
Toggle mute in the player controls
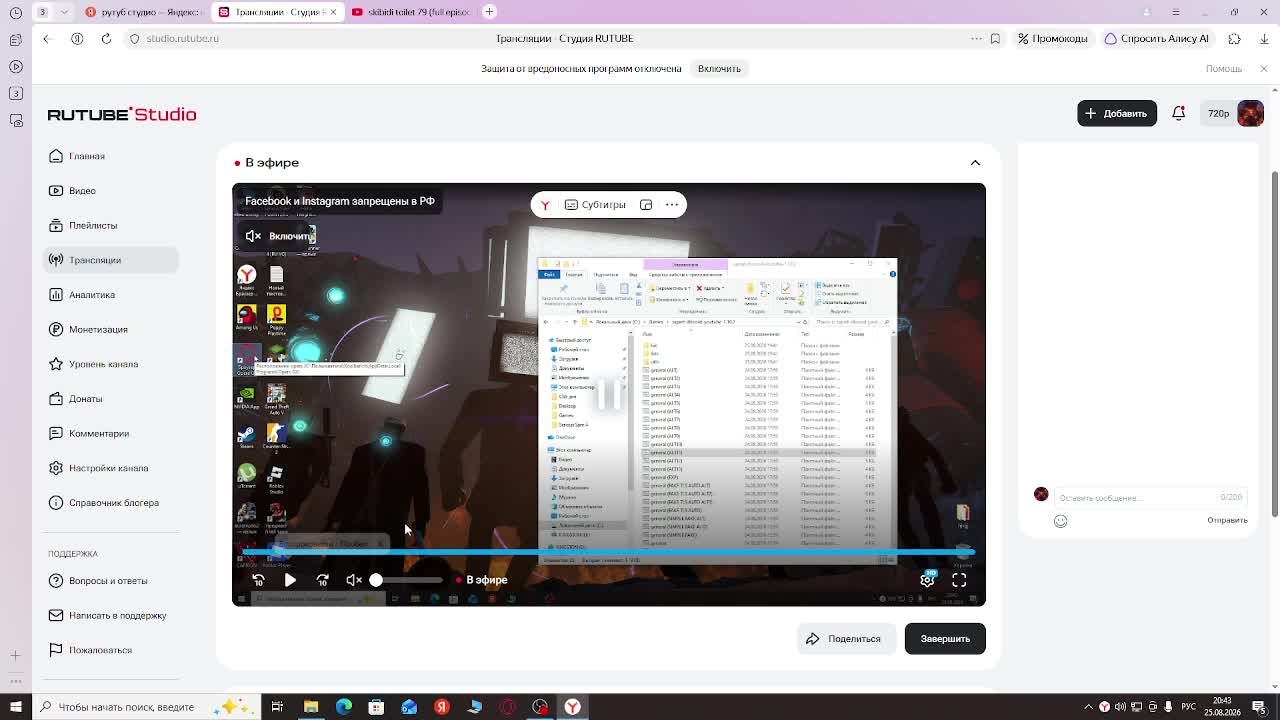pyautogui.click(x=354, y=580)
